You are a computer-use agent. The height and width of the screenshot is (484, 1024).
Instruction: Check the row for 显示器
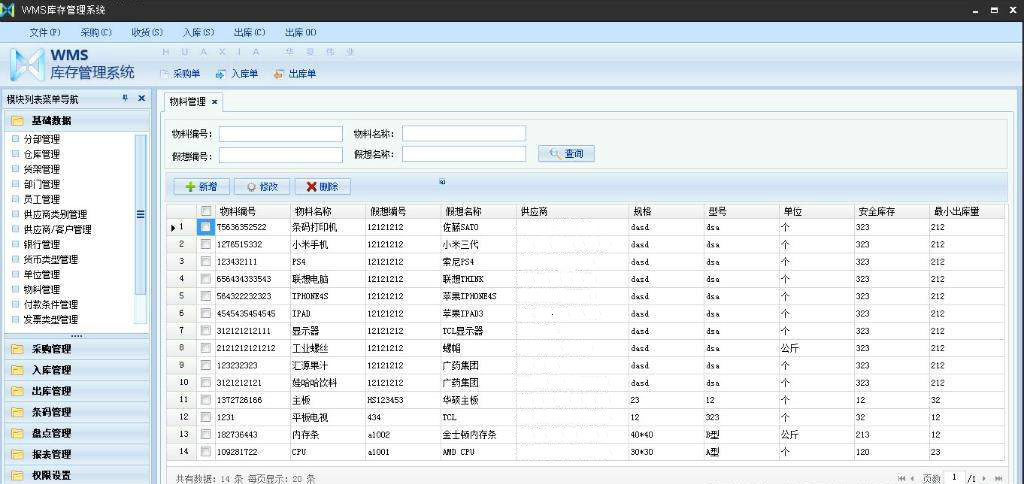pyautogui.click(x=206, y=331)
